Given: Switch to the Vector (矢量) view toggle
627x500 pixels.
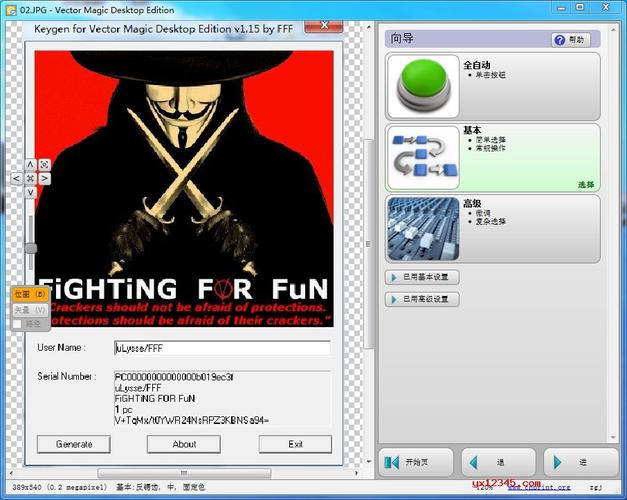Looking at the screenshot, I should point(30,310).
